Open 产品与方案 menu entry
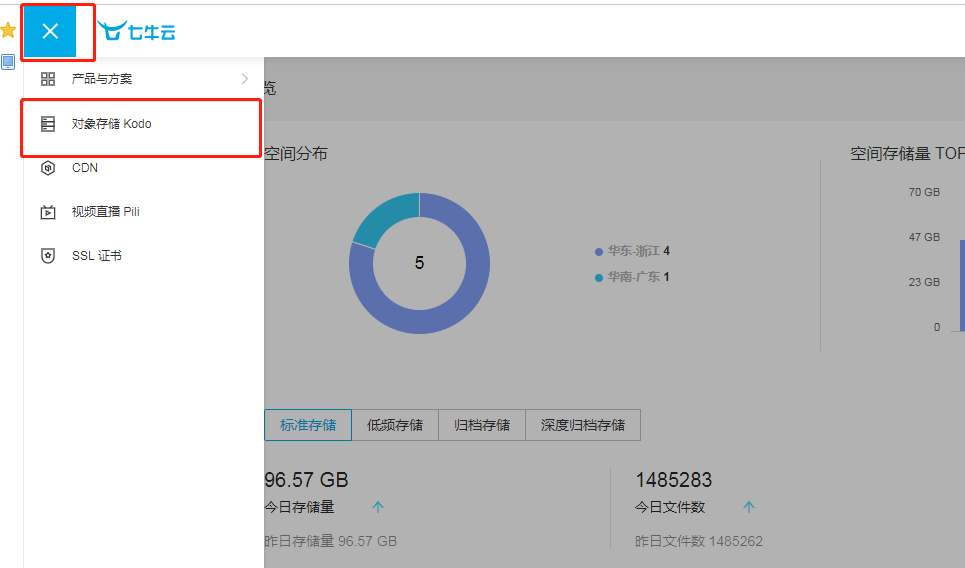The width and height of the screenshot is (965, 568). click(144, 79)
